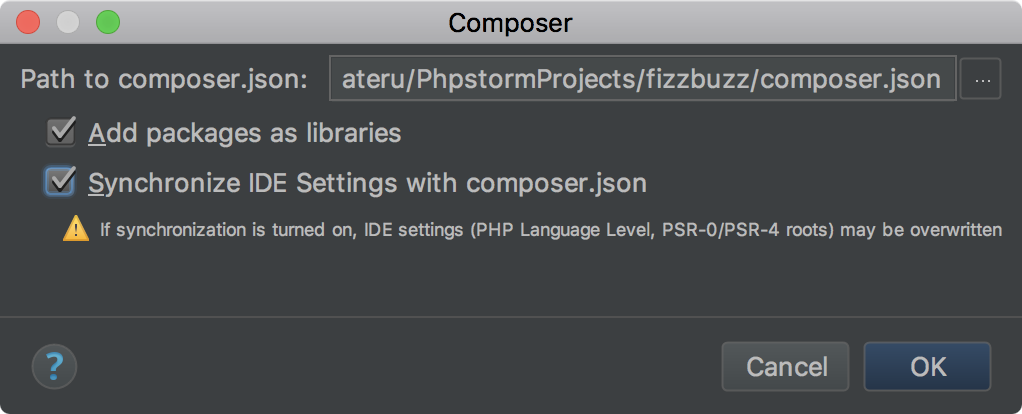
Task: Click the separator line above the buttons
Action: coord(510,317)
